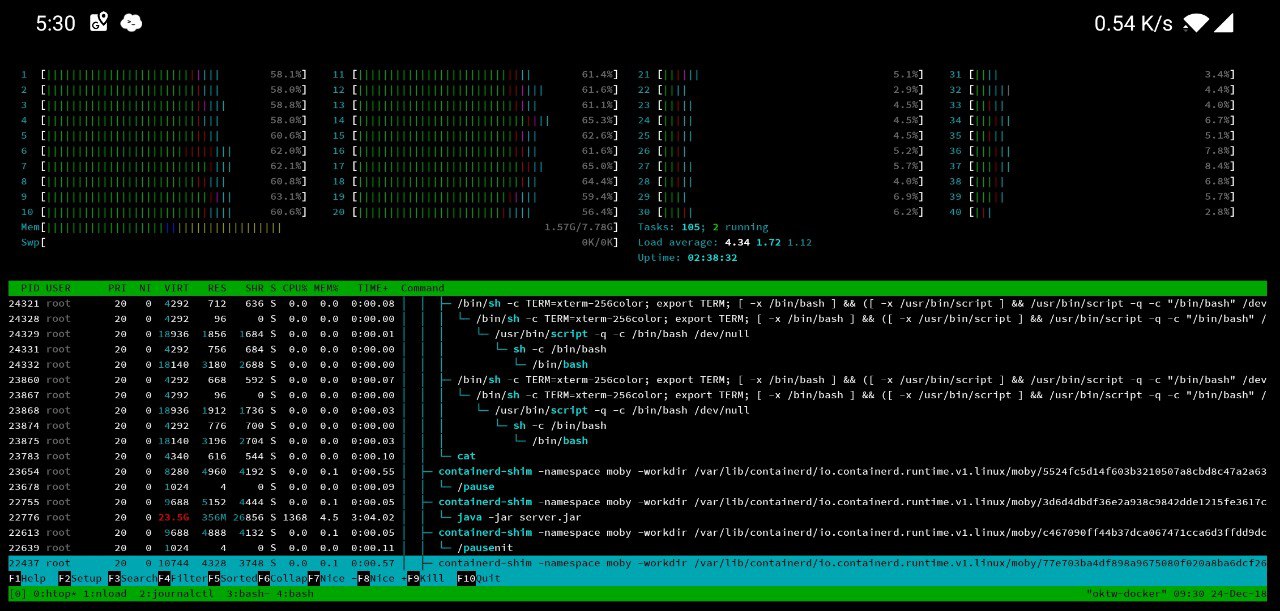The image size is (1280, 611).
Task: Switch to tmux window 3:bash-
Action: [x=246, y=594]
